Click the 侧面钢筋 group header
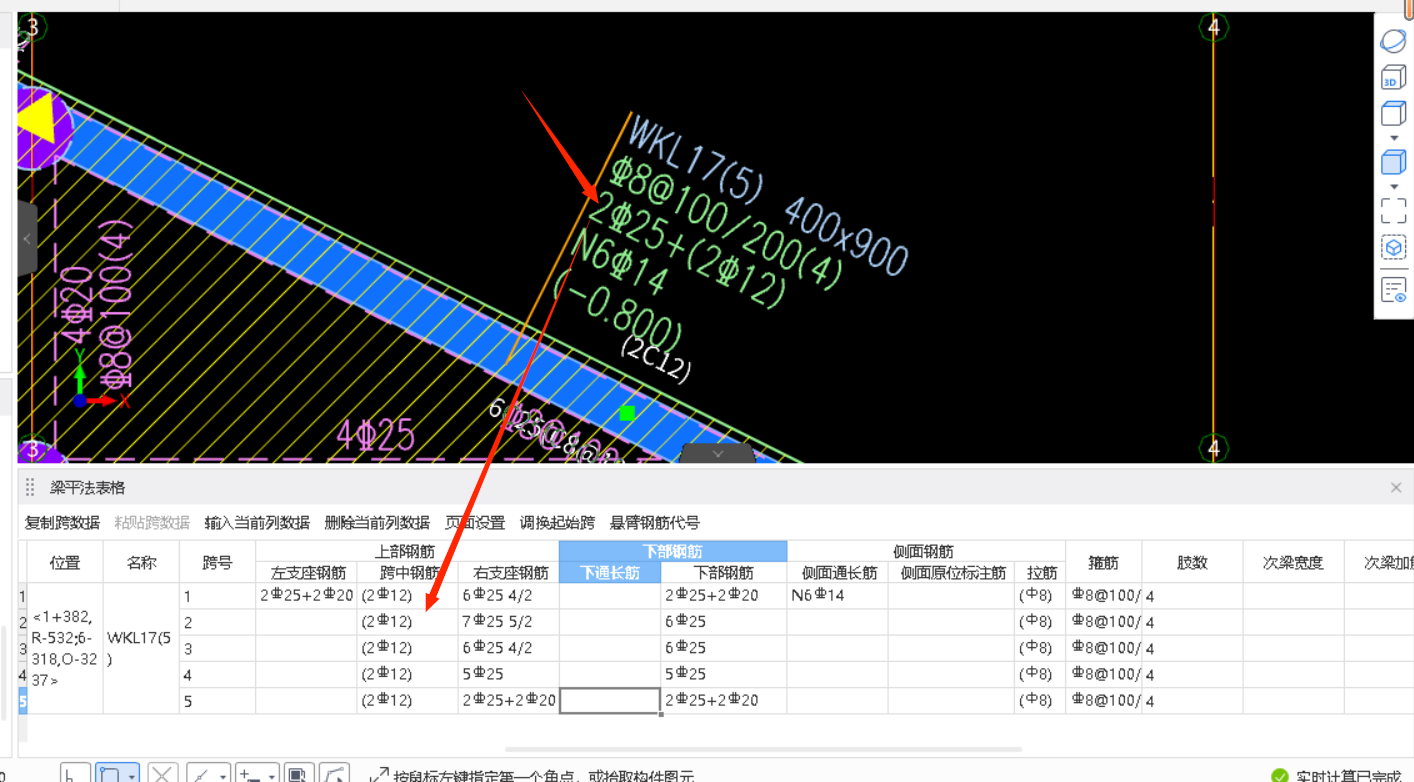The height and width of the screenshot is (782, 1414). pyautogui.click(x=926, y=551)
